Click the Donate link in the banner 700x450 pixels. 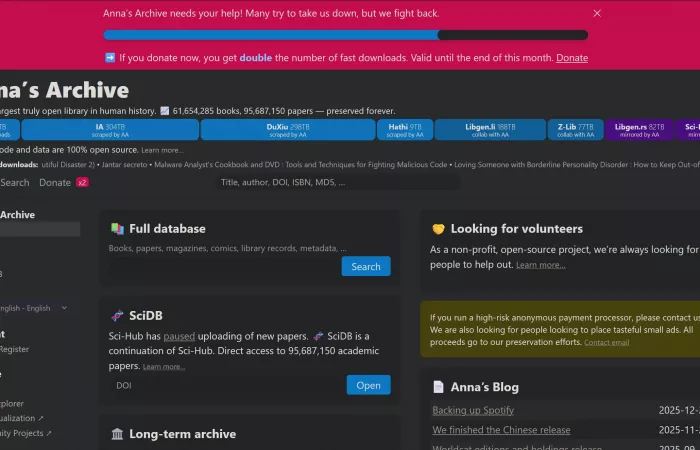(x=572, y=58)
